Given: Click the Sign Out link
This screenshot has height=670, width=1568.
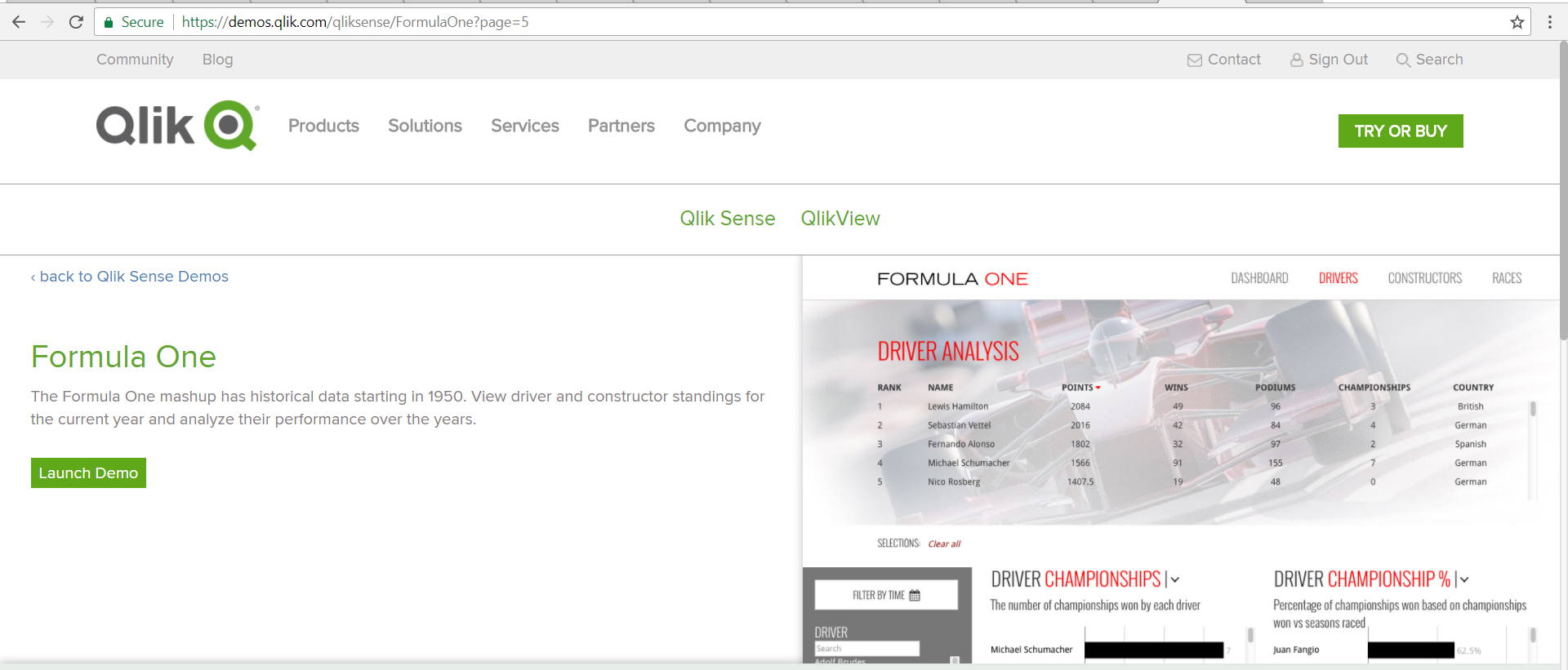Looking at the screenshot, I should [x=1338, y=60].
